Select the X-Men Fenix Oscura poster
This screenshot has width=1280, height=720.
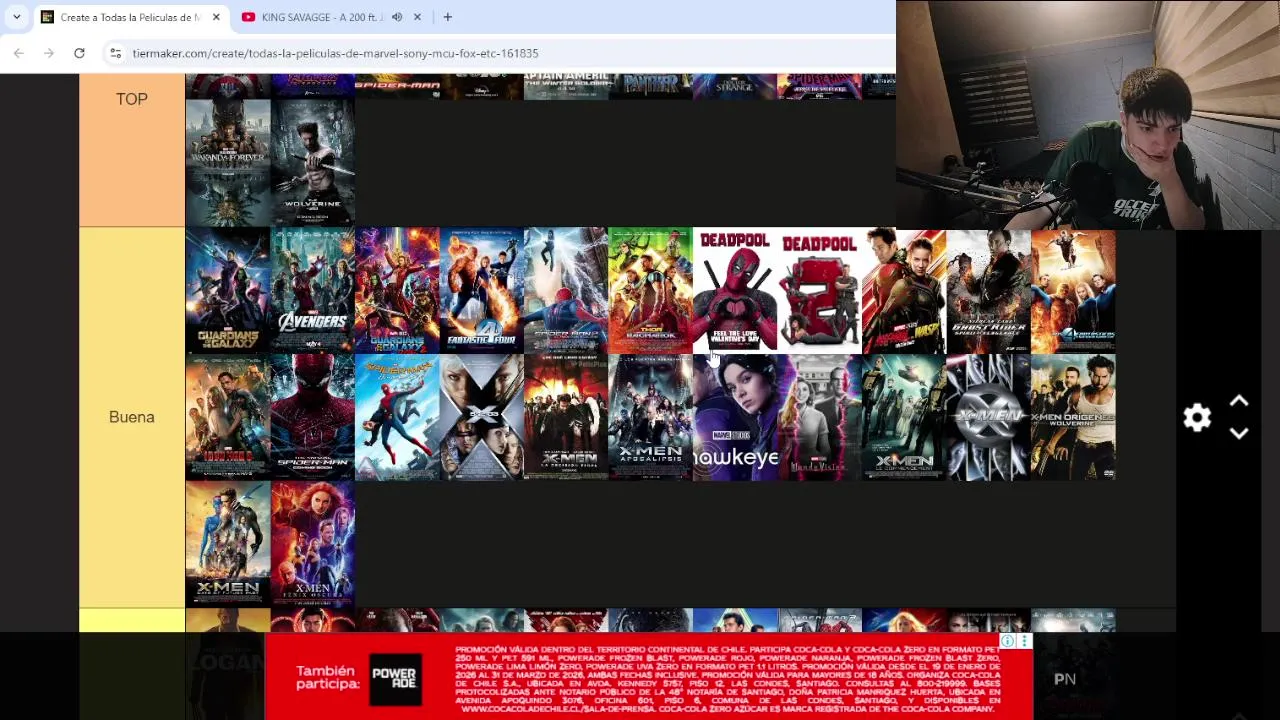pos(312,544)
